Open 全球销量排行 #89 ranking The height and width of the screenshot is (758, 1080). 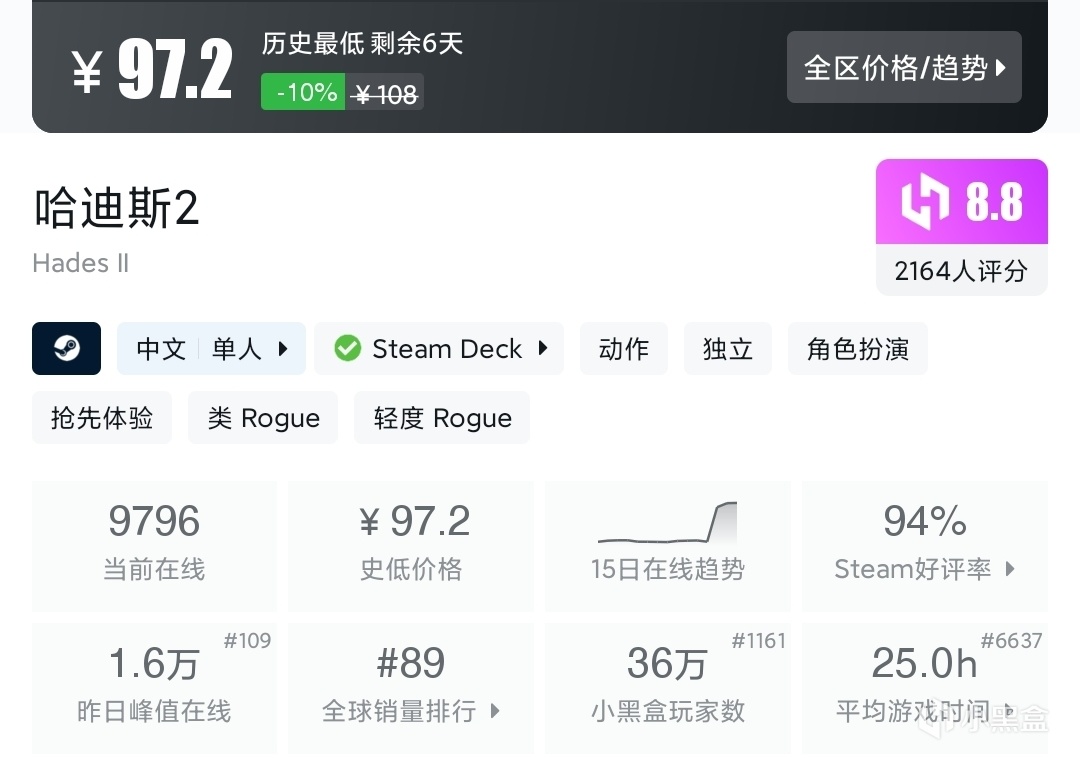(x=410, y=687)
